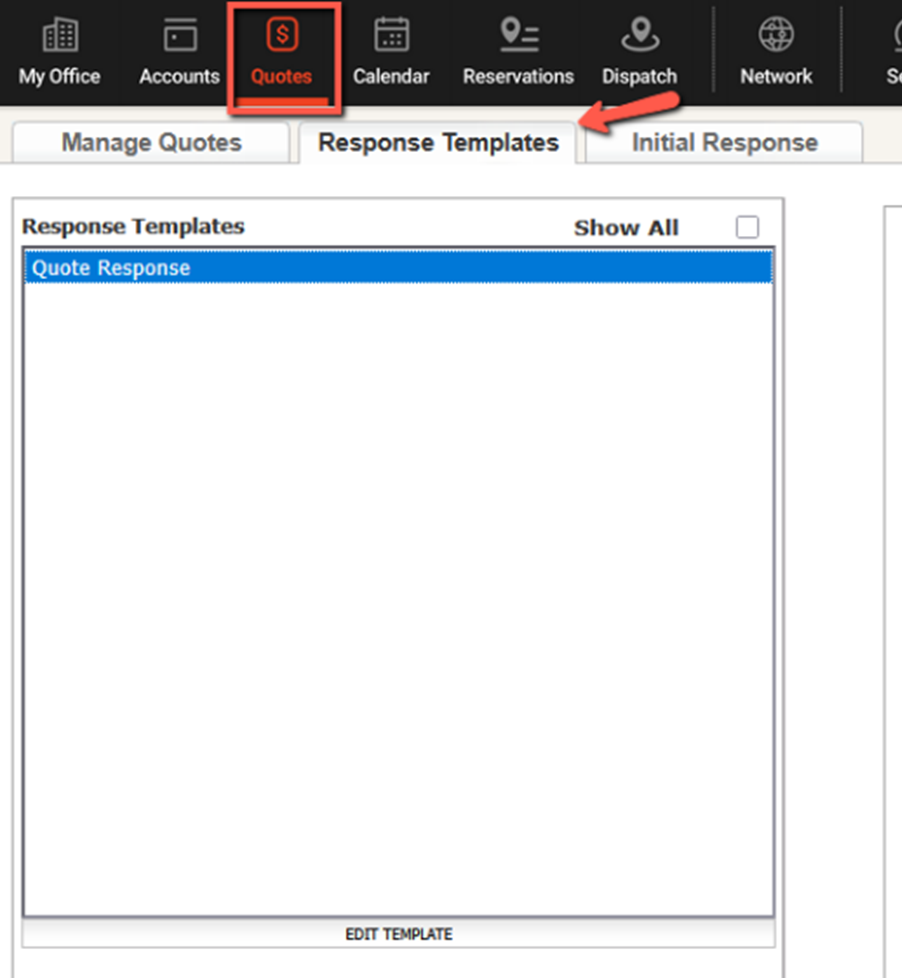The width and height of the screenshot is (902, 978).
Task: Select the Response Templates tab
Action: (x=438, y=143)
